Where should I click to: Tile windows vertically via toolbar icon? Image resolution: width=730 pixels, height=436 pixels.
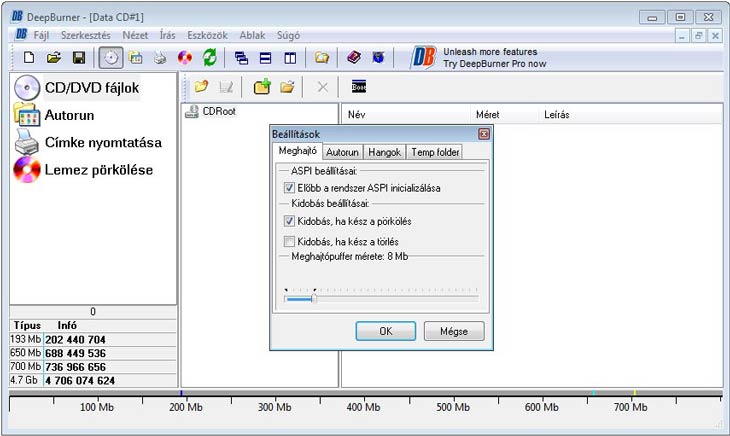(x=290, y=58)
